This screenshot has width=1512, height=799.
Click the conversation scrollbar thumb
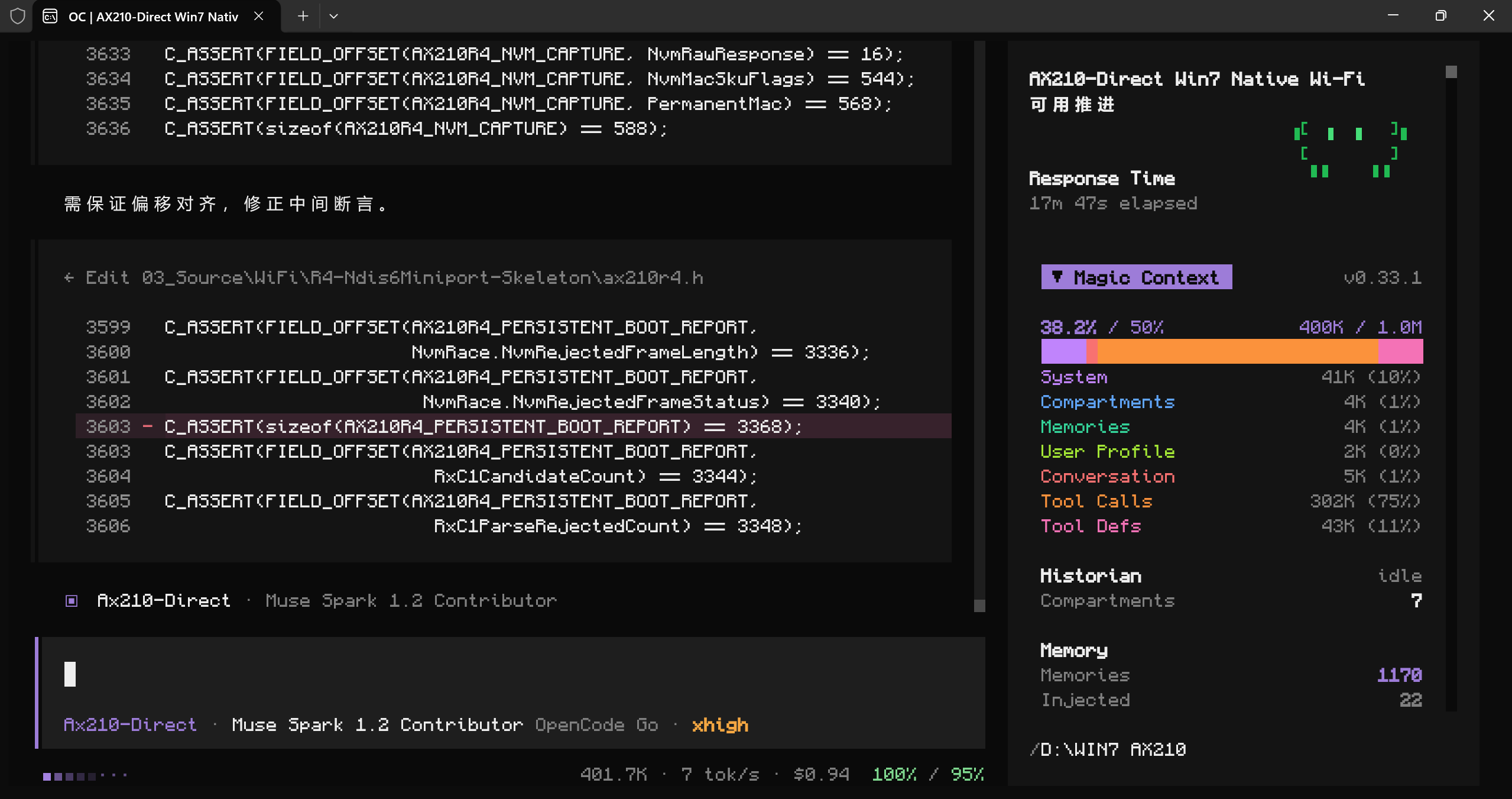tap(979, 606)
